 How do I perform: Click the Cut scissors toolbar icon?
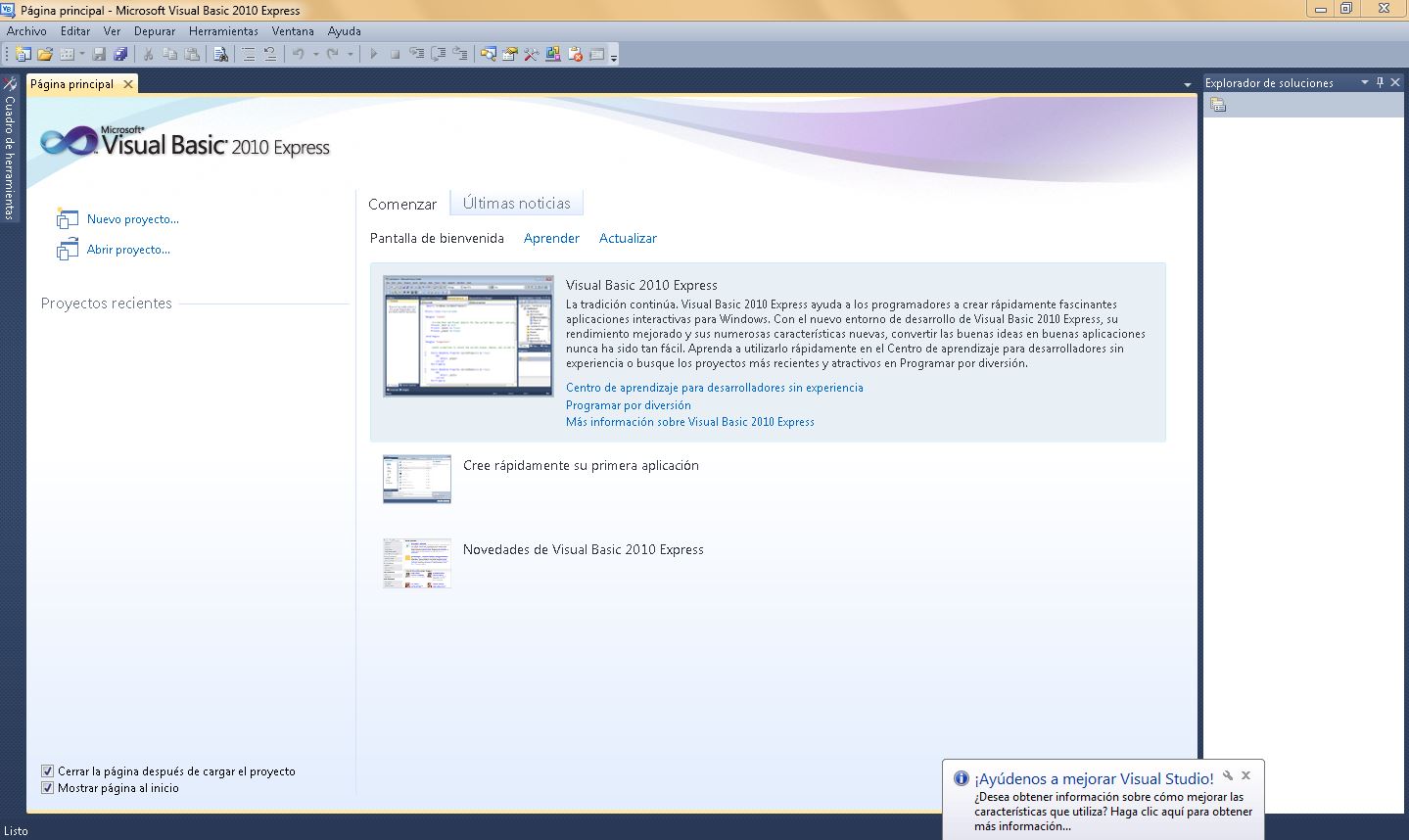tap(149, 55)
